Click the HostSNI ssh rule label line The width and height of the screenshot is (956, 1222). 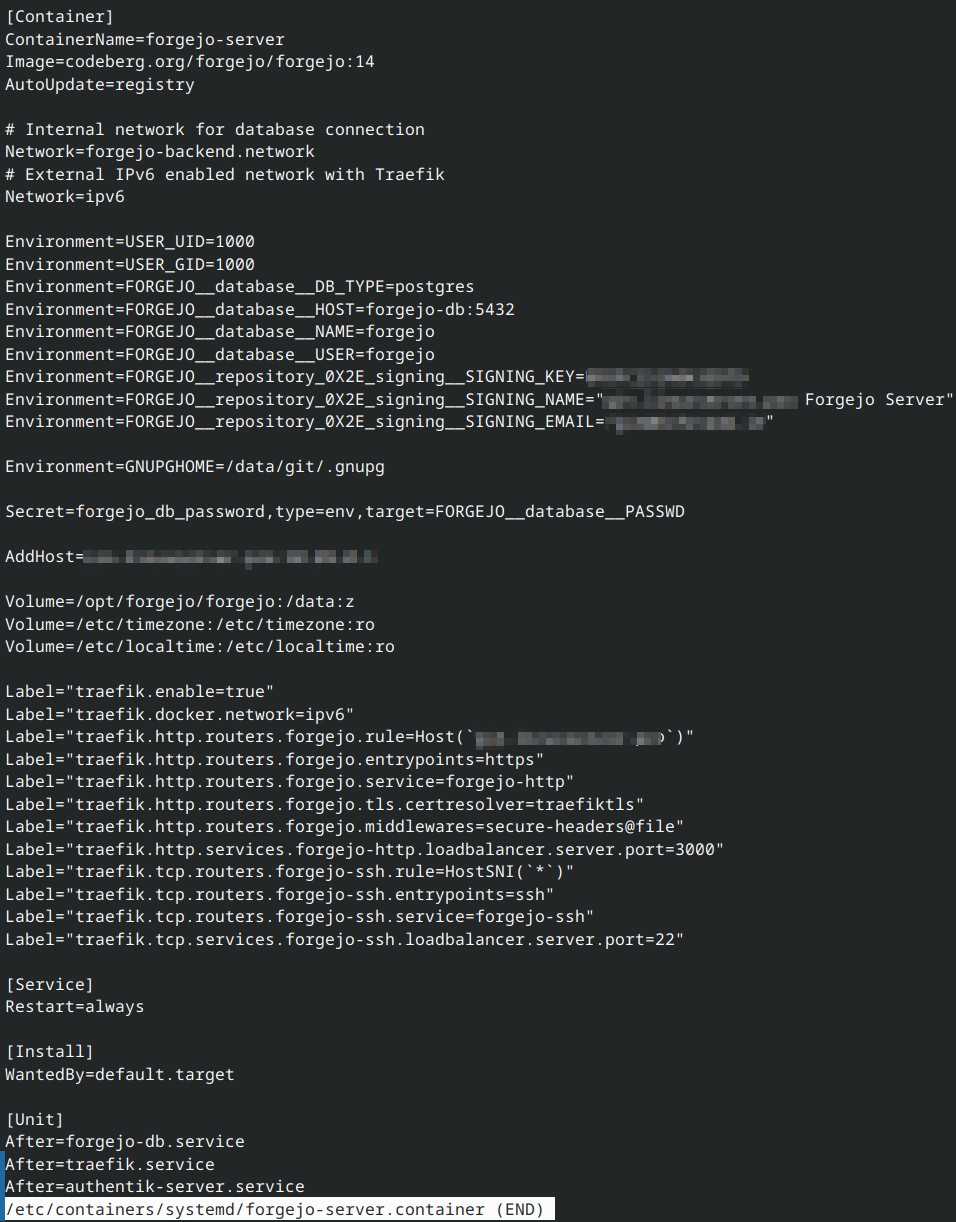pos(290,872)
